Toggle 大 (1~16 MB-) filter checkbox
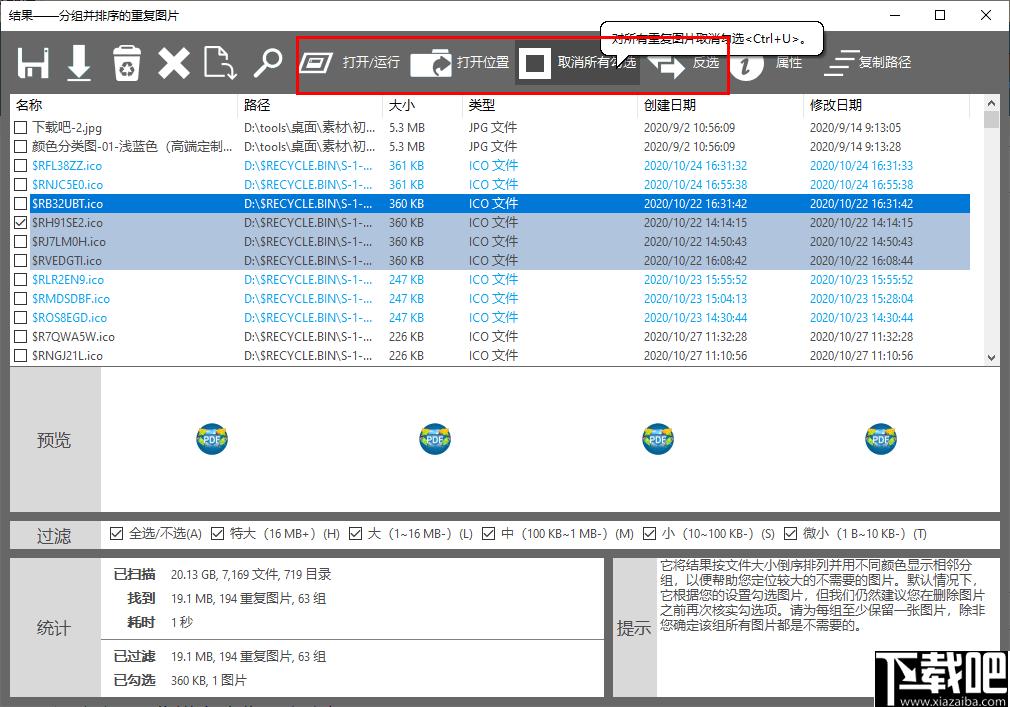The image size is (1010, 707). 356,534
